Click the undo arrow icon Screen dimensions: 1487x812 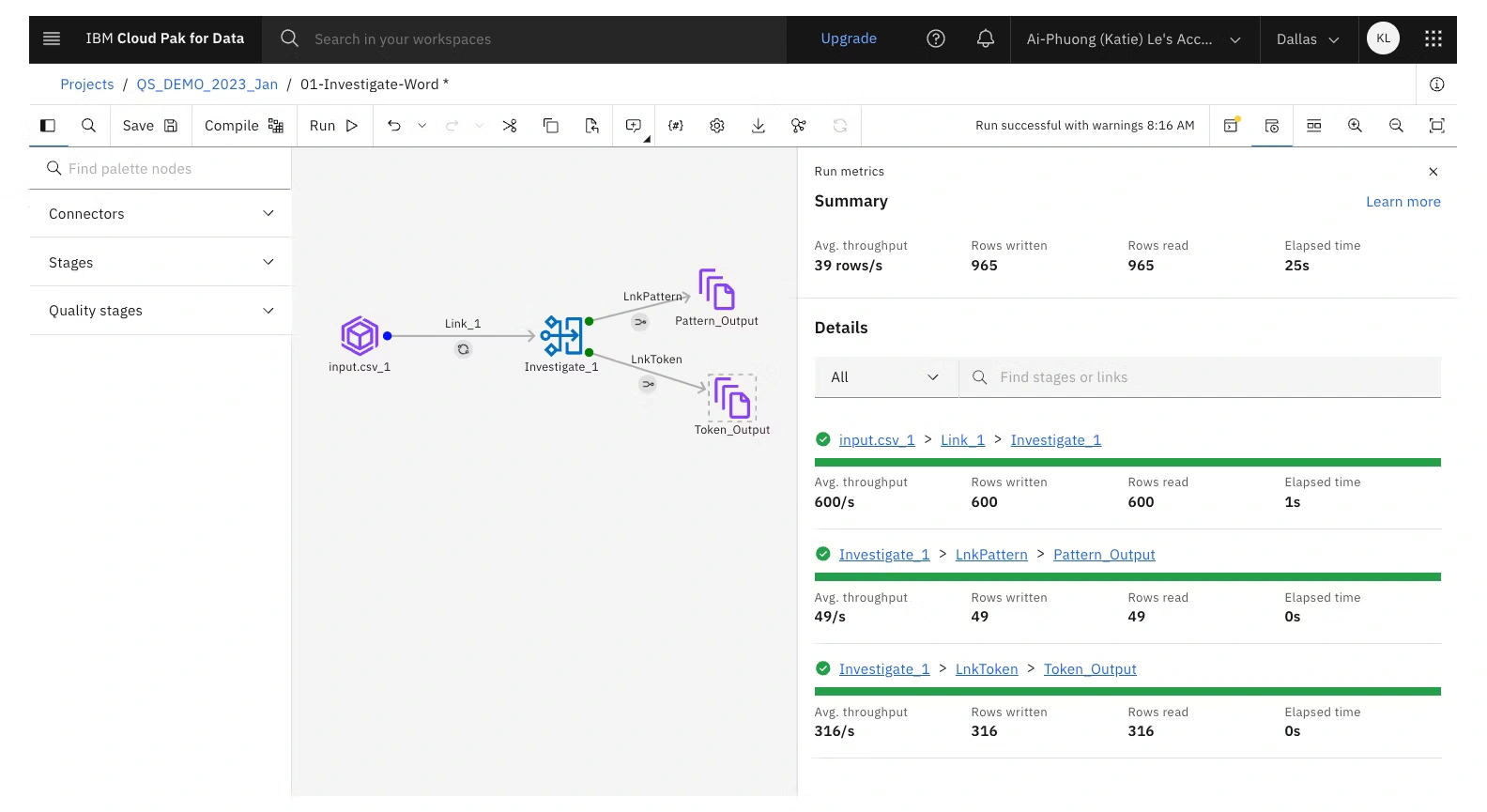tap(394, 126)
